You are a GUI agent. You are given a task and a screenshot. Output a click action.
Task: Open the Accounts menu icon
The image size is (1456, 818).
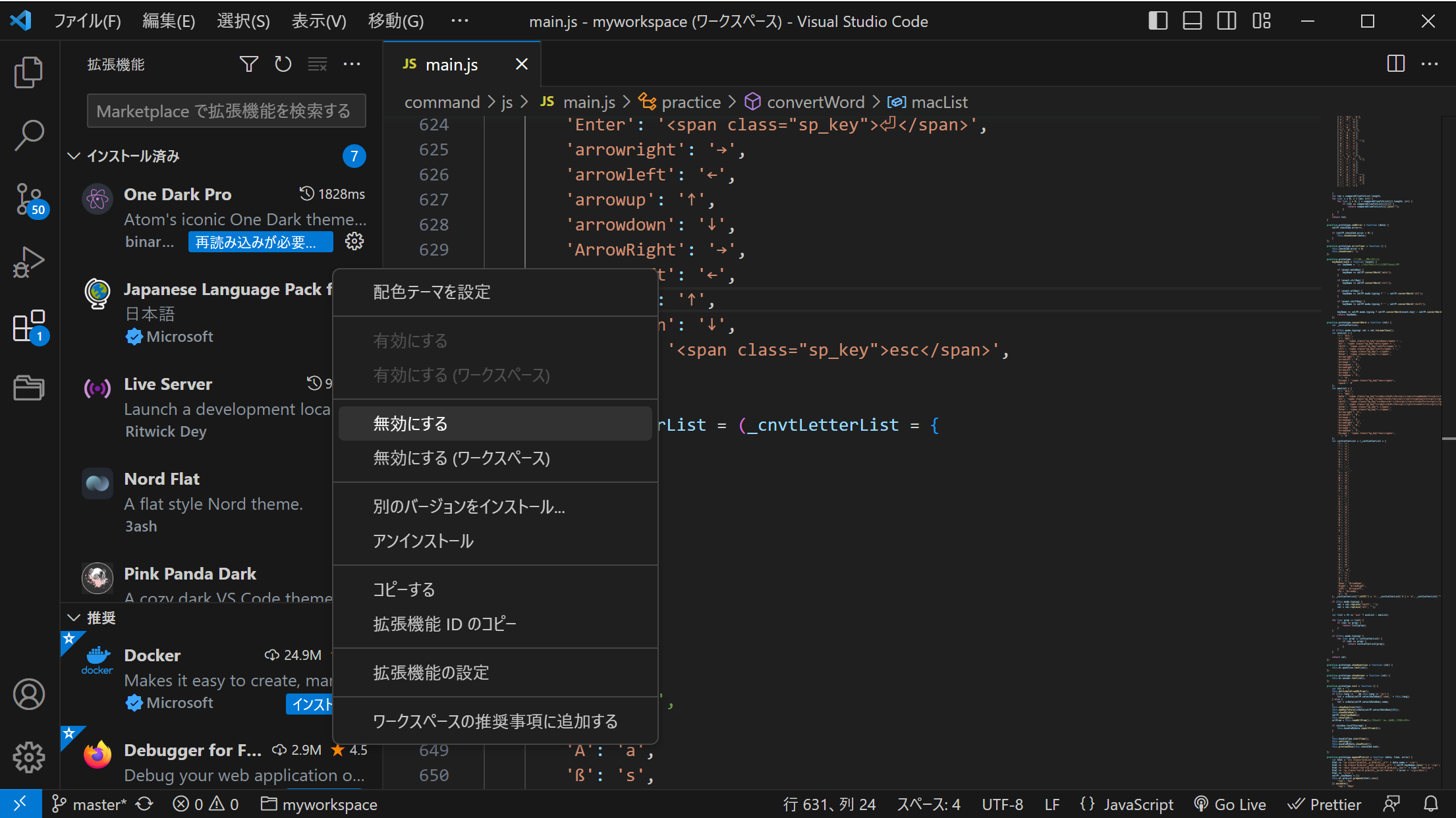[x=29, y=694]
